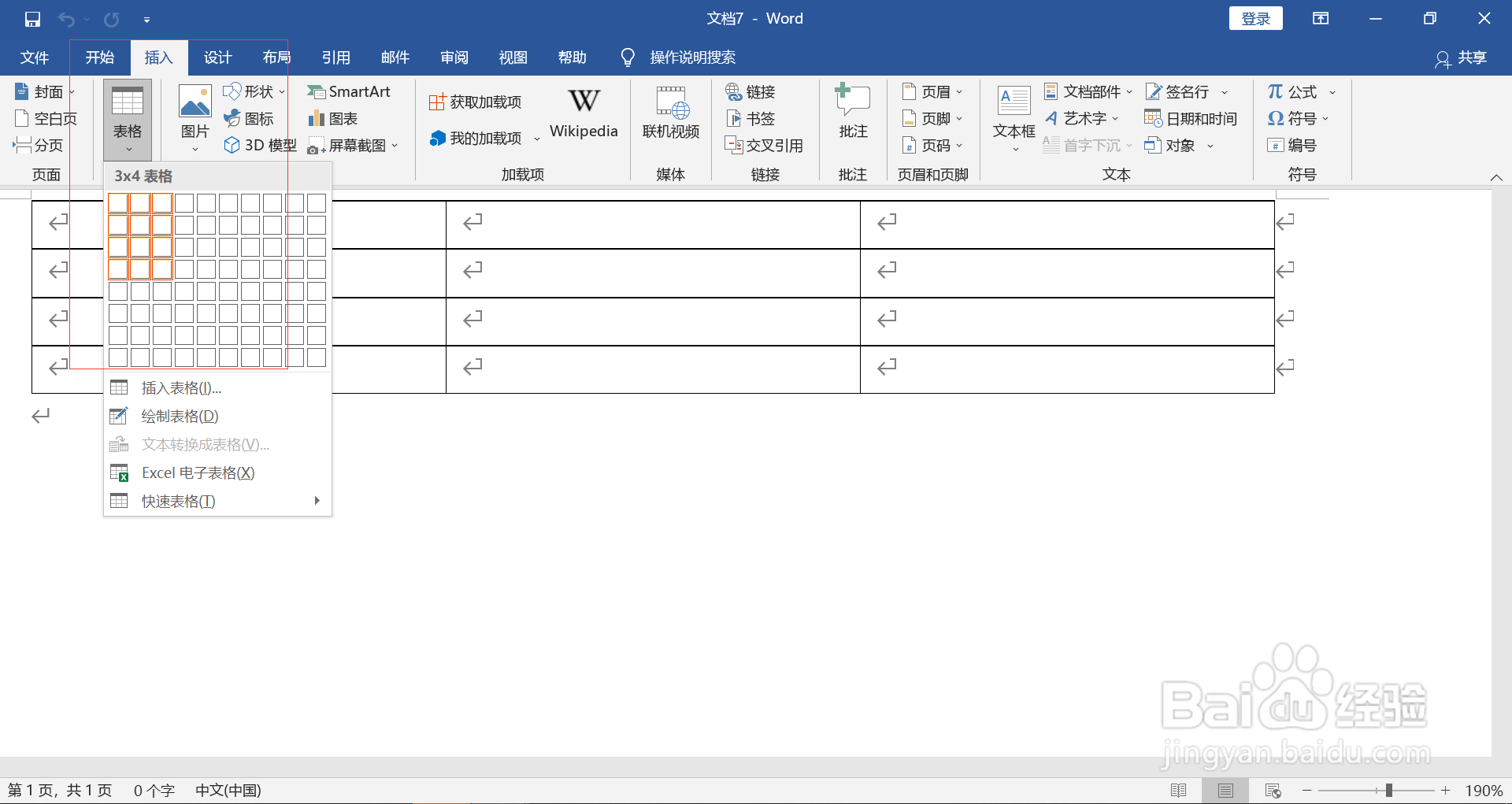Click the 表格 table button
Image resolution: width=1512 pixels, height=804 pixels.
point(128,120)
